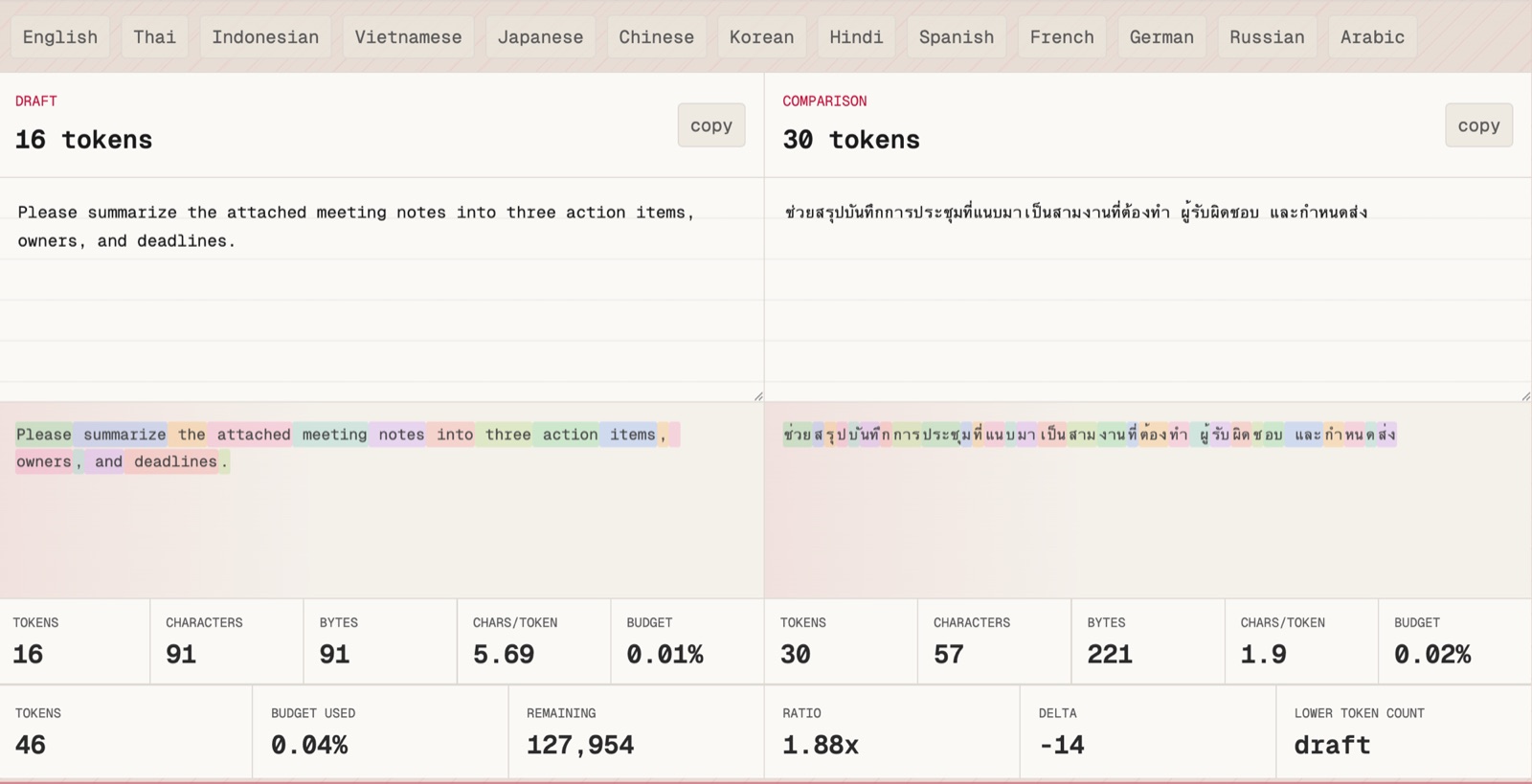Click the 'Please' token chip
1532x784 pixels.
pyautogui.click(x=44, y=435)
